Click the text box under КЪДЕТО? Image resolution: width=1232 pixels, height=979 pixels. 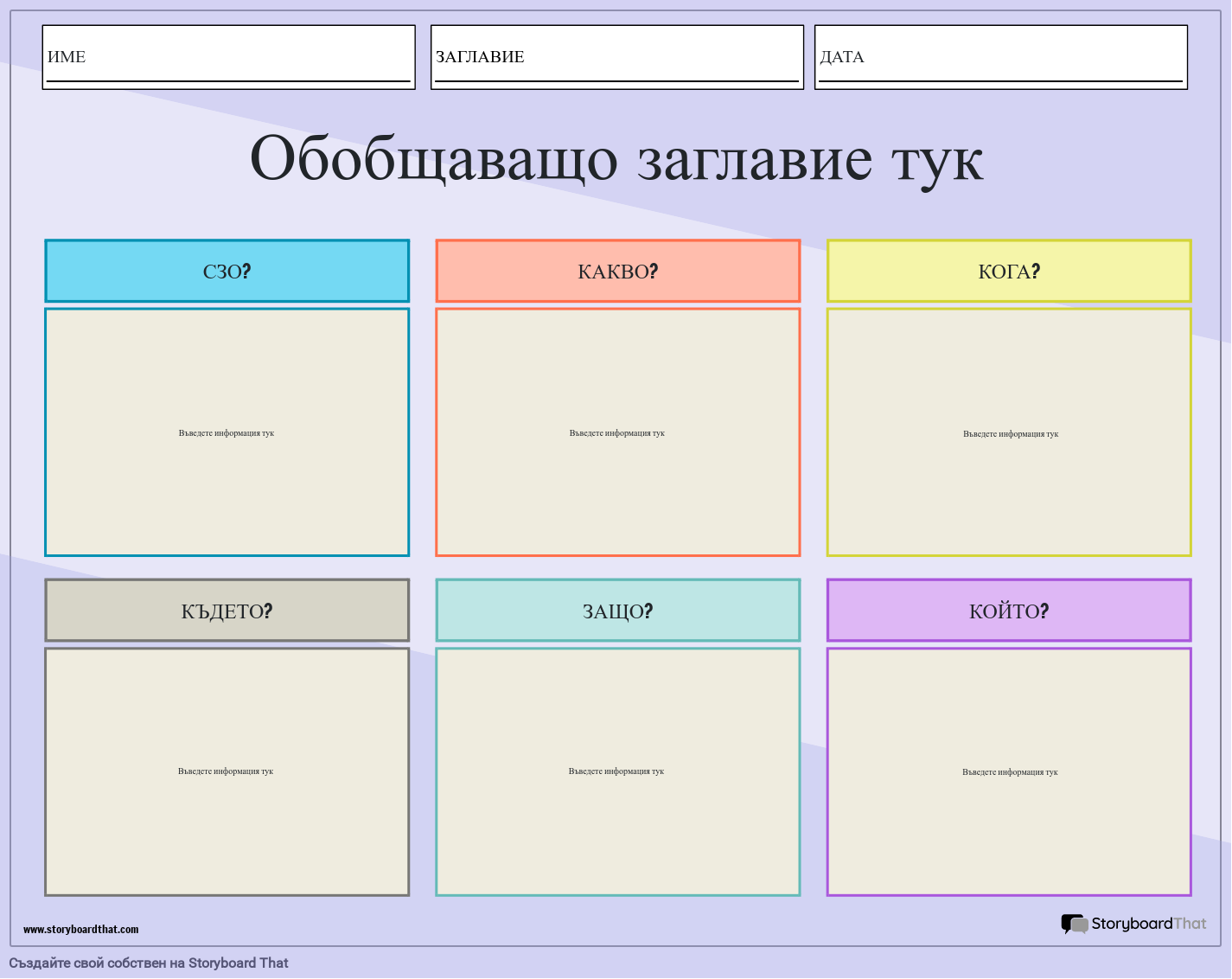tap(227, 770)
